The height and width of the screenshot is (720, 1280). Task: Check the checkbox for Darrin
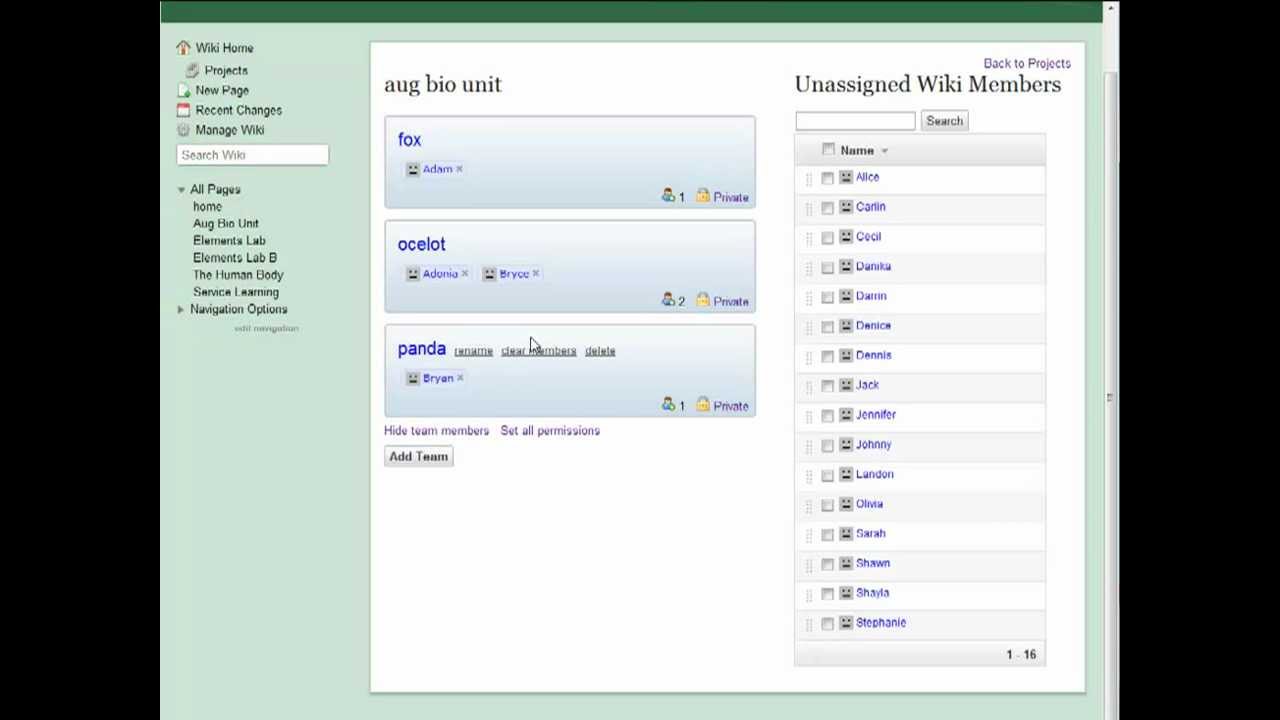pos(827,297)
